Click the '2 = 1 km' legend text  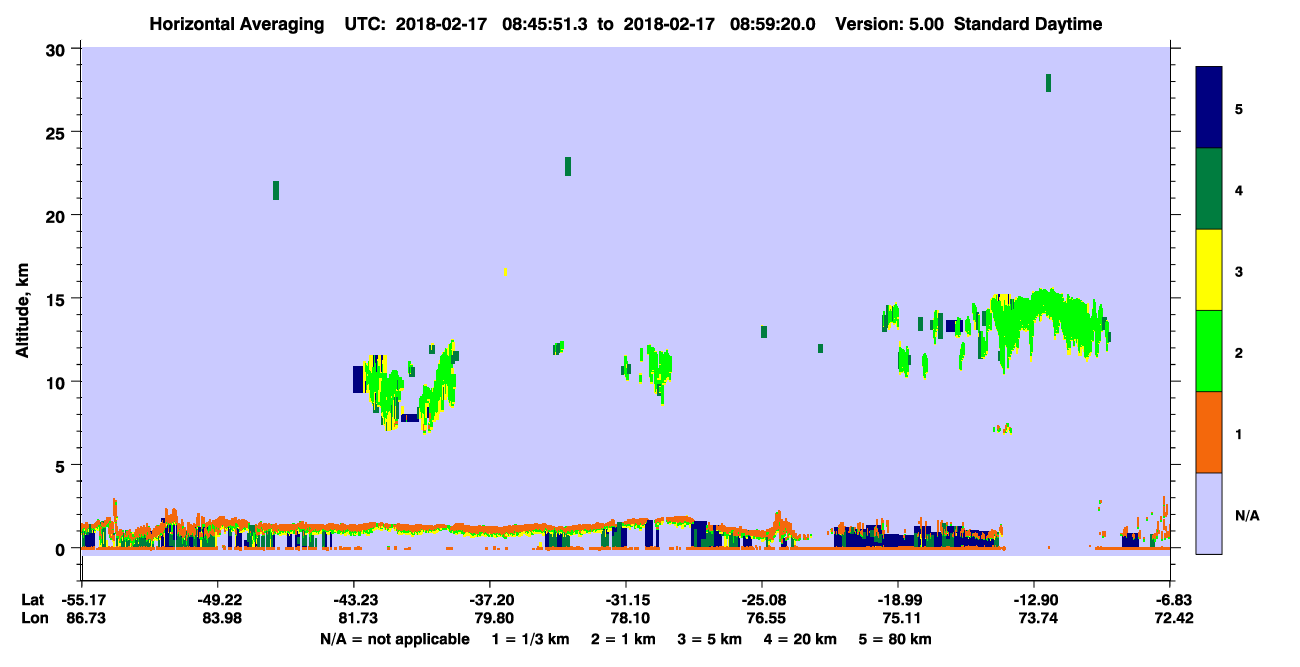623,639
